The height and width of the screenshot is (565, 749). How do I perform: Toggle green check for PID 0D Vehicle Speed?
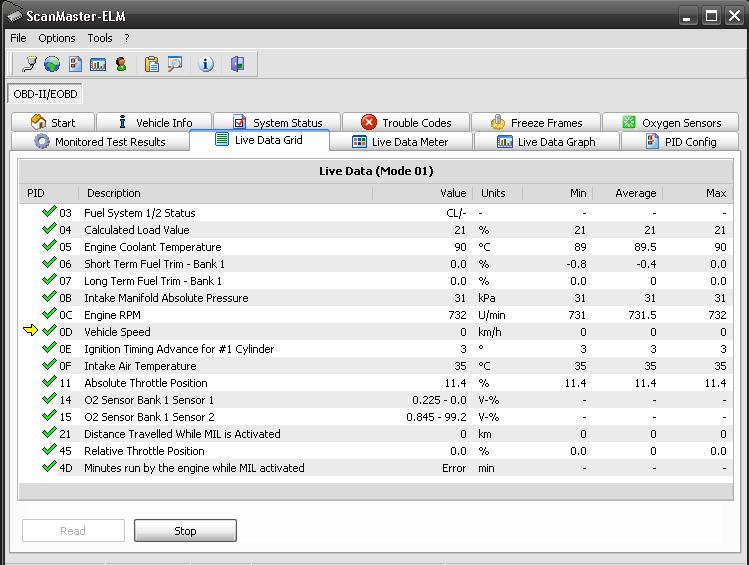[x=49, y=330]
